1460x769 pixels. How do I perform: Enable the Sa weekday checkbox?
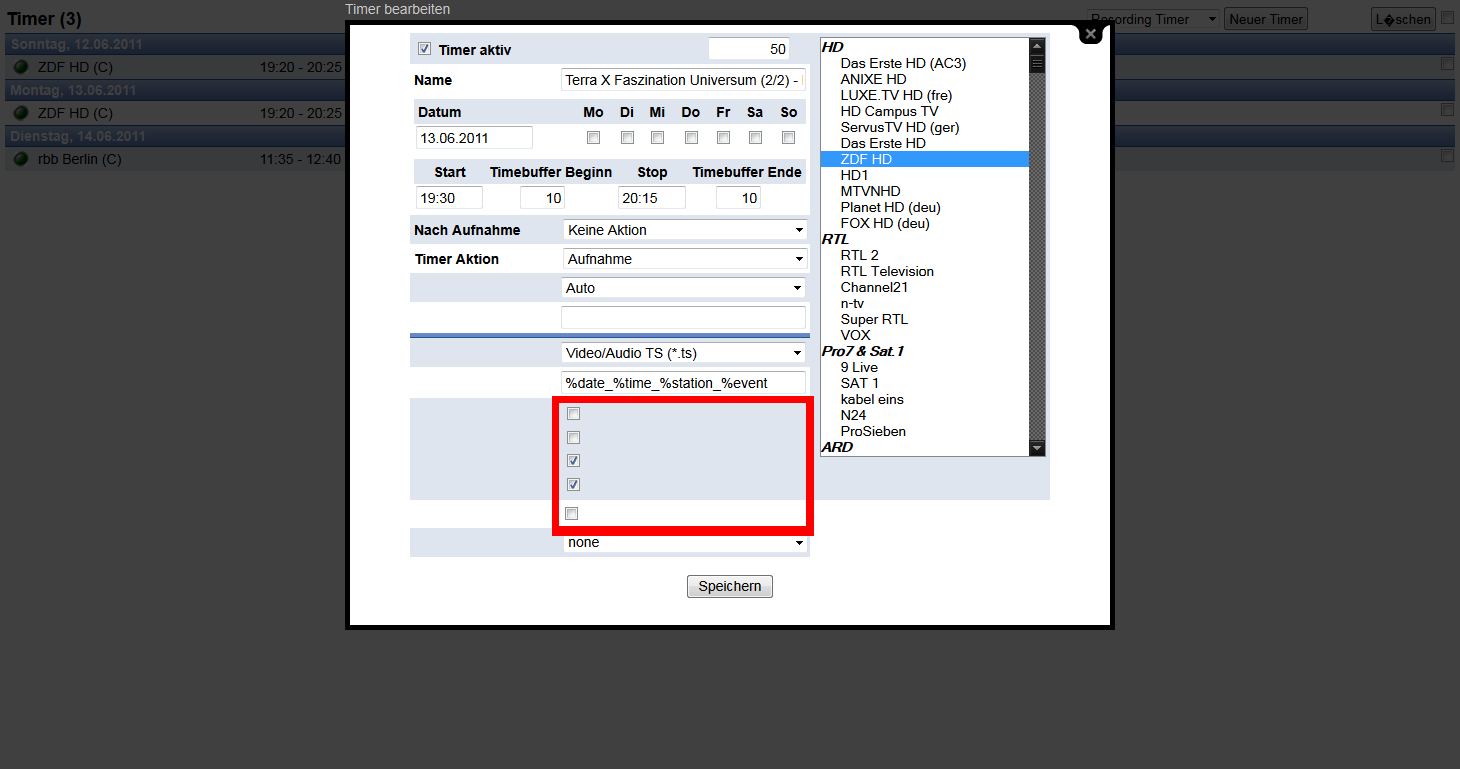[x=755, y=137]
